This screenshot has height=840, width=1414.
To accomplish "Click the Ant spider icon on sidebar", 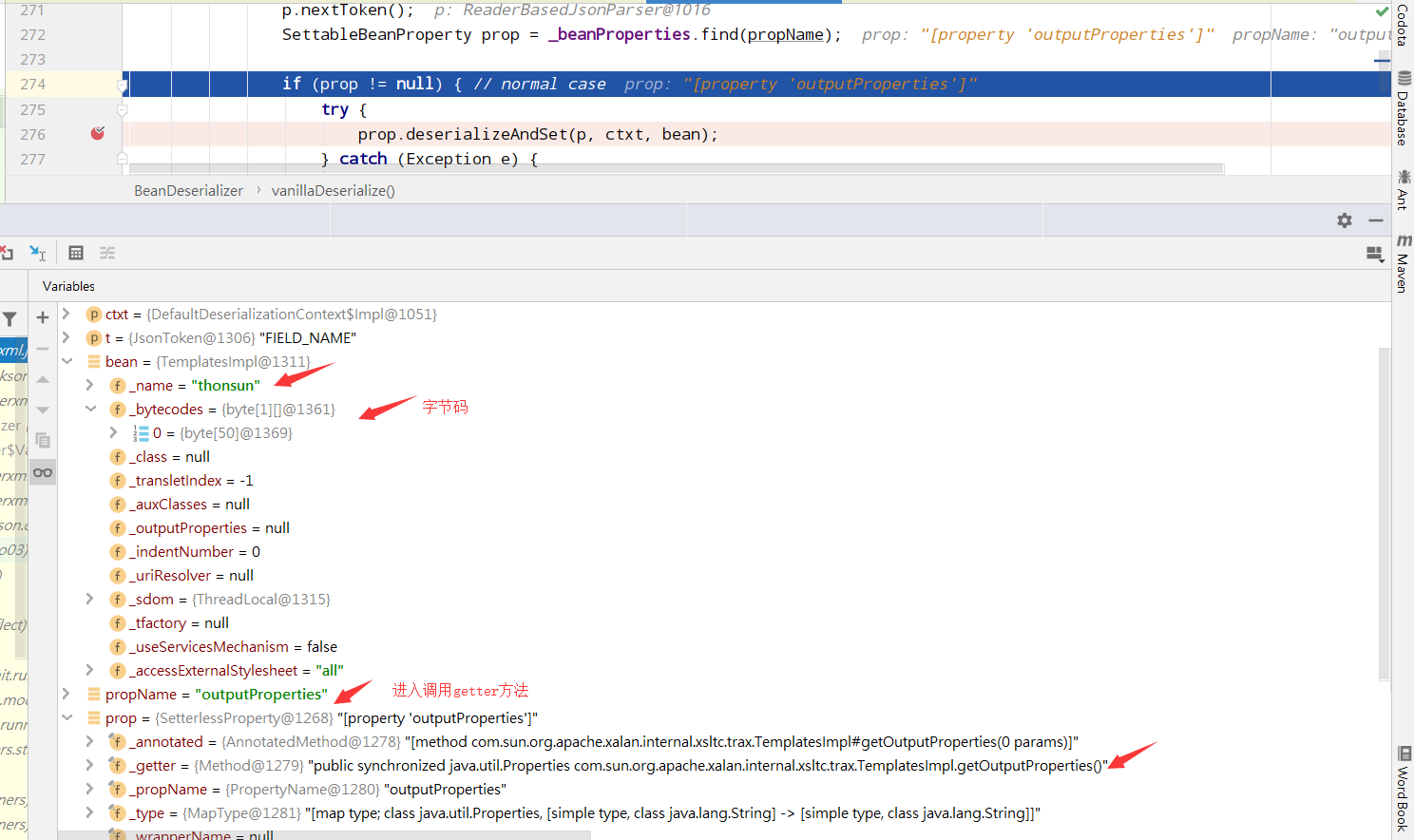I will point(1404,177).
